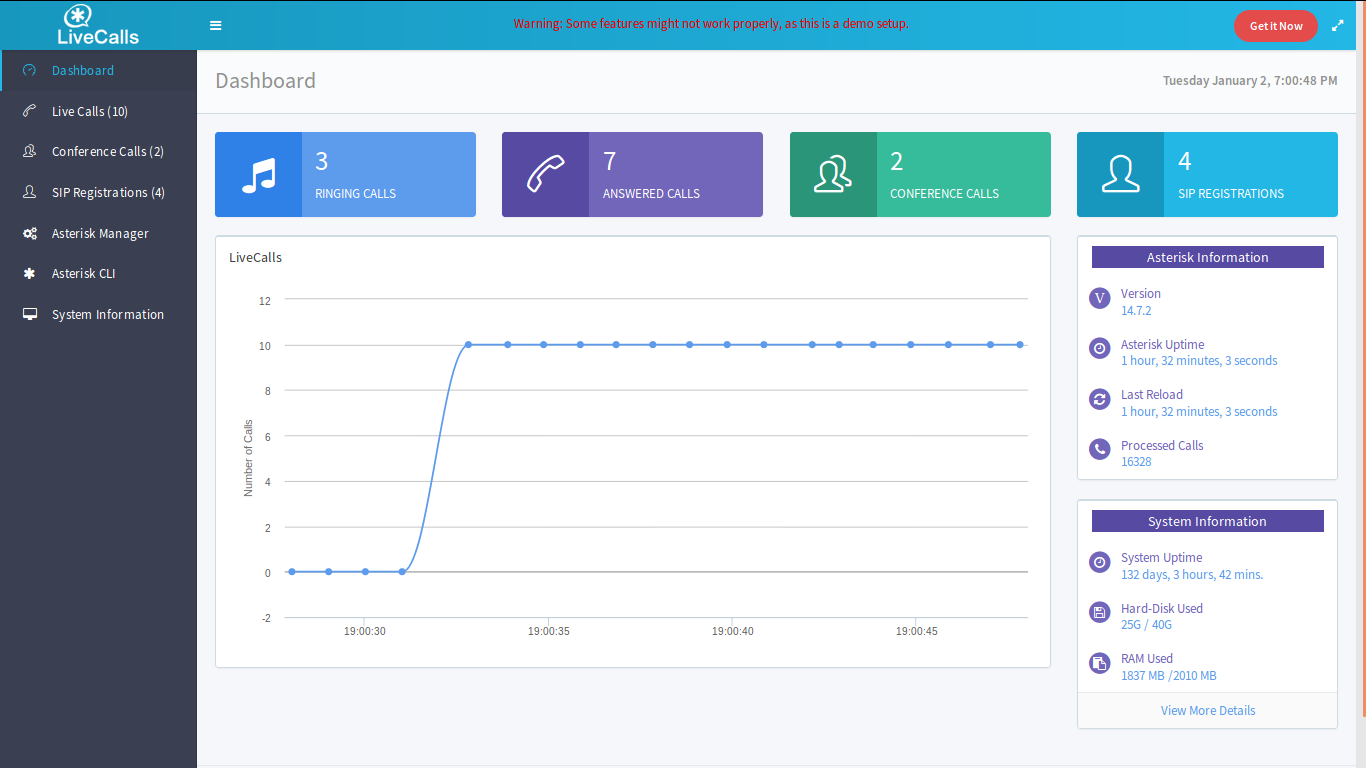The image size is (1366, 768).
Task: Click the LiveCalls logo
Action: (98, 25)
